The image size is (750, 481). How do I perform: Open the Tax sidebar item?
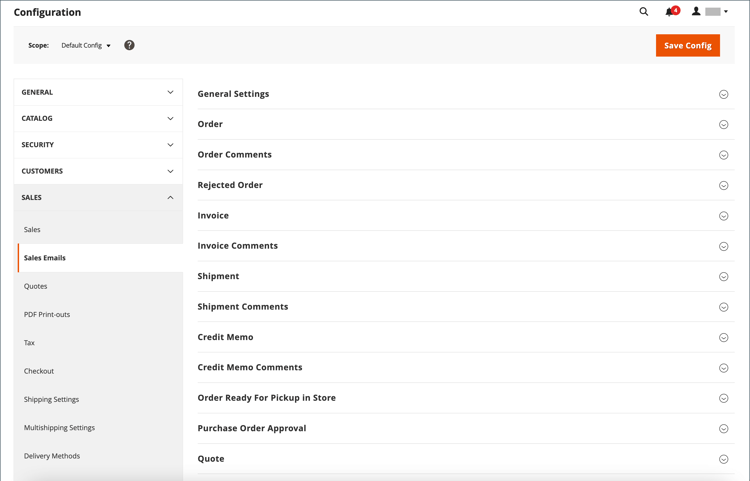point(30,343)
